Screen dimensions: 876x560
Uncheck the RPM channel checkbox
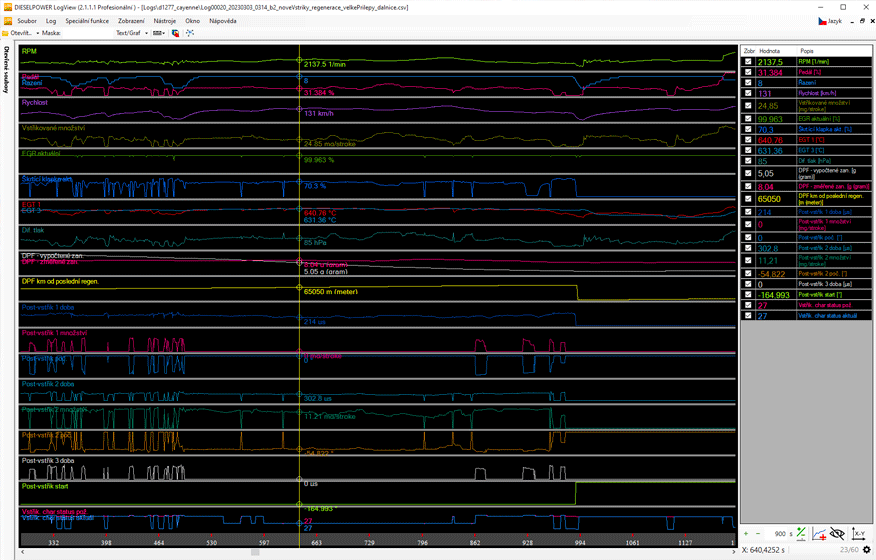(748, 61)
